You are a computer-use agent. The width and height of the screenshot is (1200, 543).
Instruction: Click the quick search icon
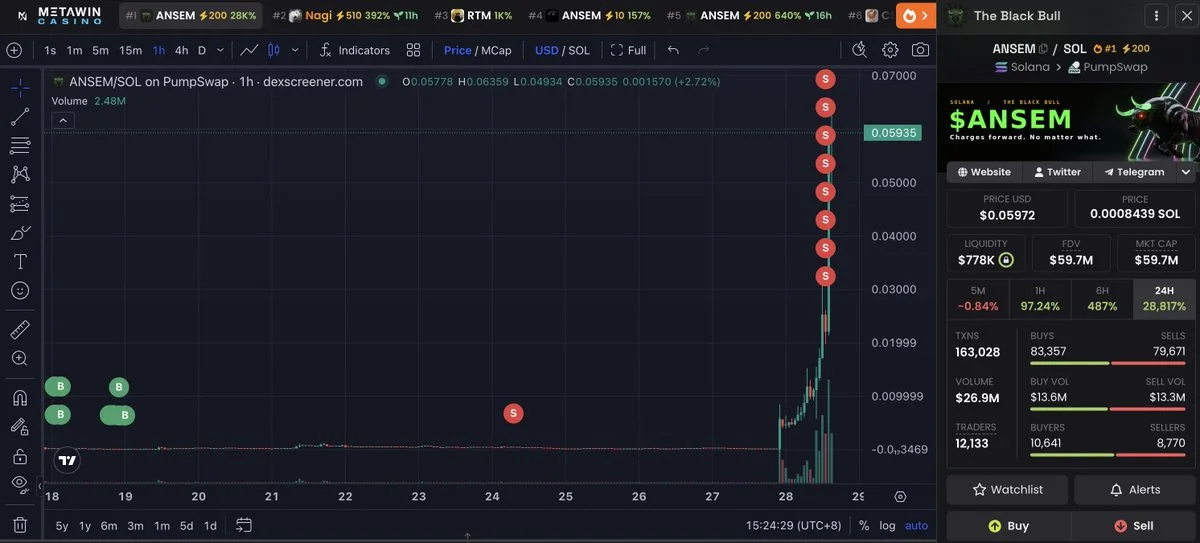click(859, 50)
